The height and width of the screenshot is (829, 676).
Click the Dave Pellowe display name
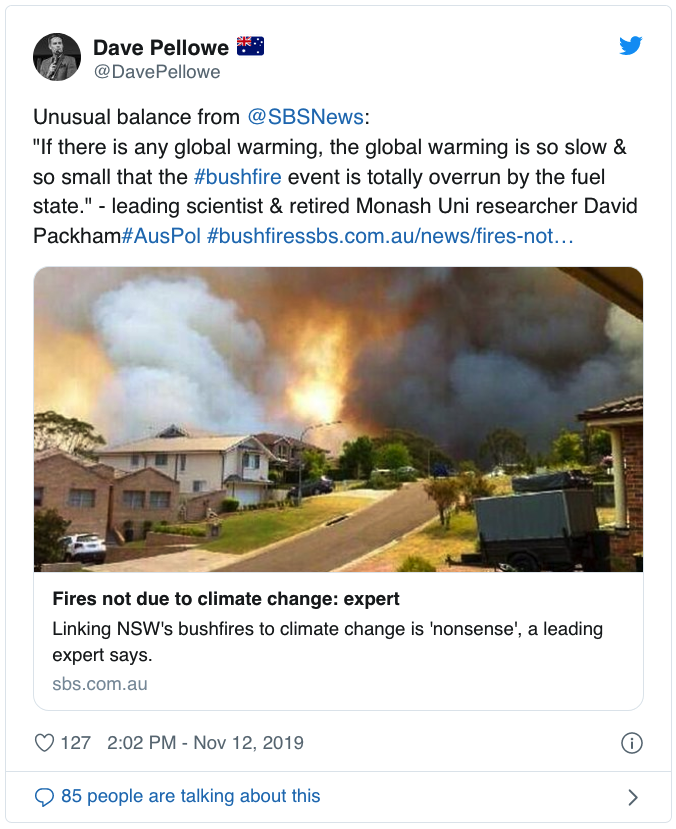tap(161, 47)
